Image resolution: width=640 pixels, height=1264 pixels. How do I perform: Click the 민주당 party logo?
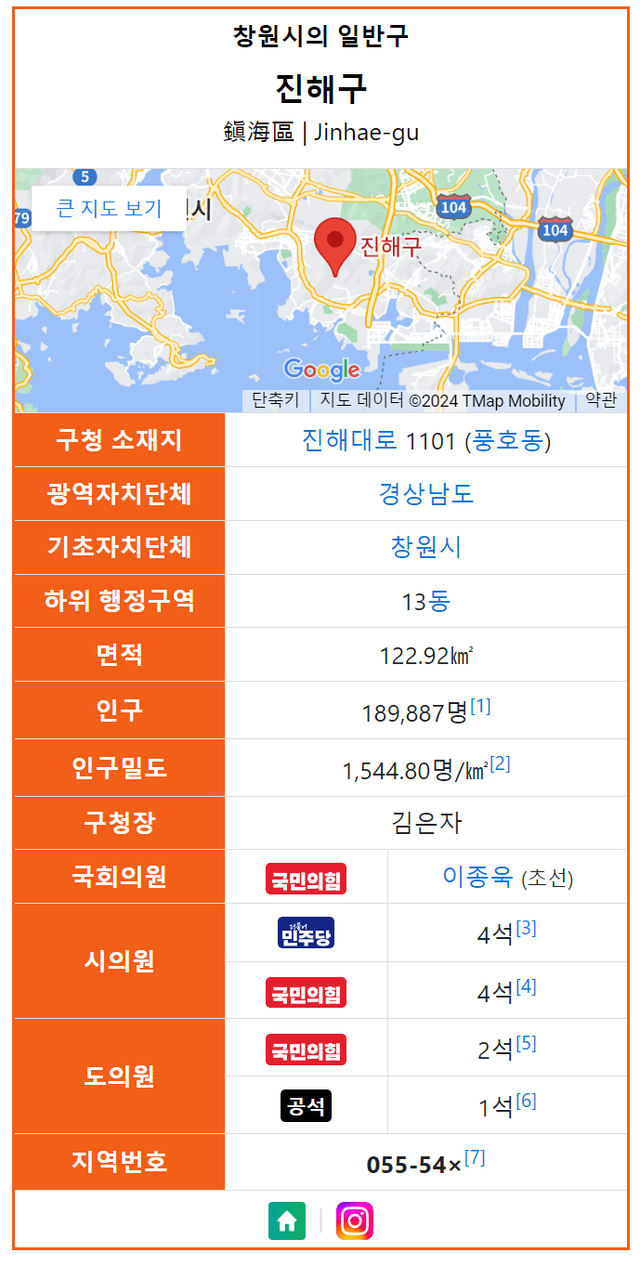tap(306, 933)
